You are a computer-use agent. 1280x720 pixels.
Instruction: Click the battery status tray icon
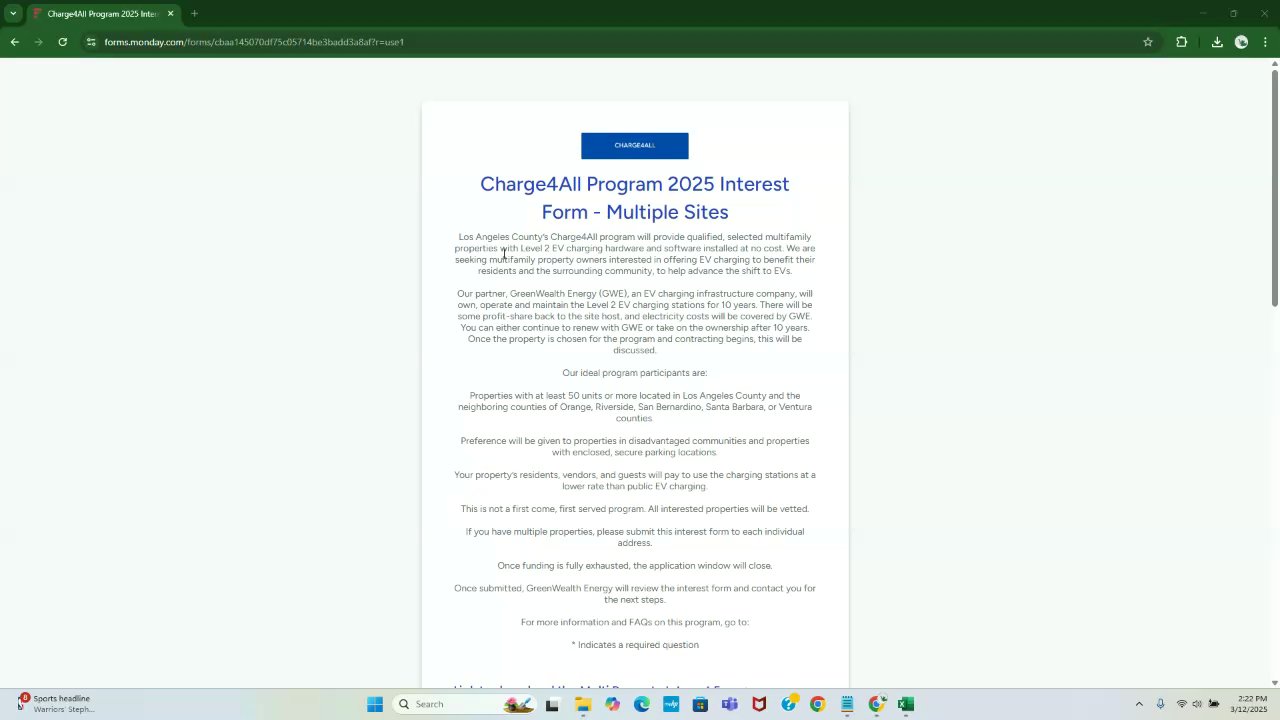1213,704
